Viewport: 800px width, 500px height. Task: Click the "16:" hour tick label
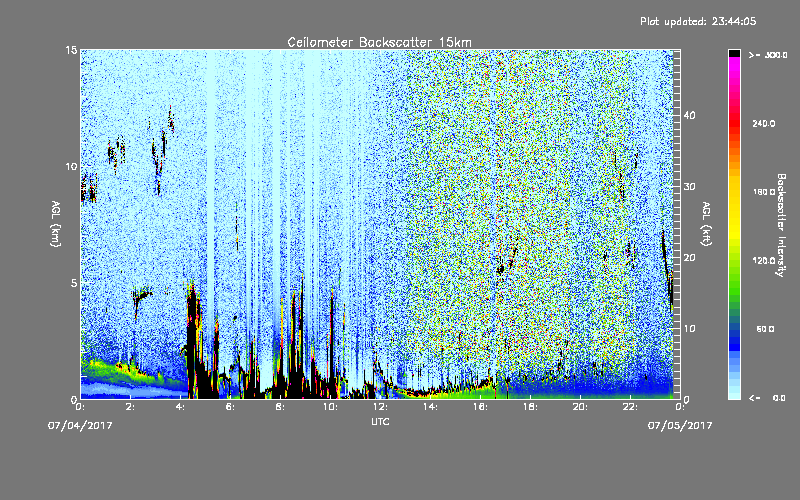(480, 407)
